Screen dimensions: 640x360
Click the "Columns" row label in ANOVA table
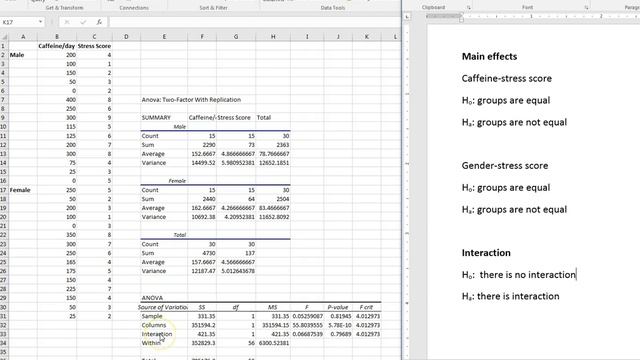tap(164, 325)
